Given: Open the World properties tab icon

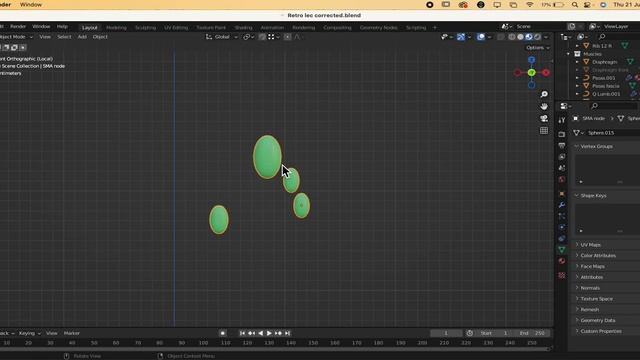Looking at the screenshot, I should (x=562, y=180).
